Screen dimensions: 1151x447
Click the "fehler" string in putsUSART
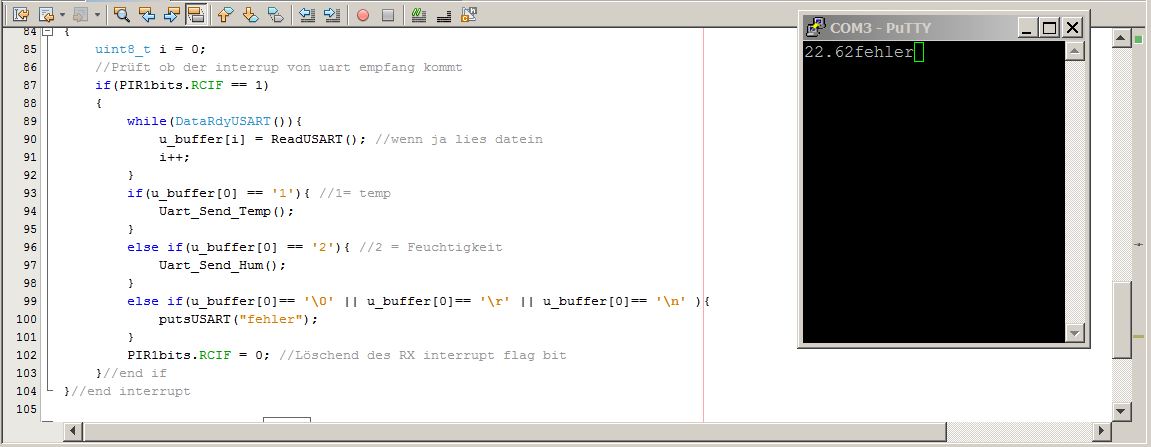point(272,319)
